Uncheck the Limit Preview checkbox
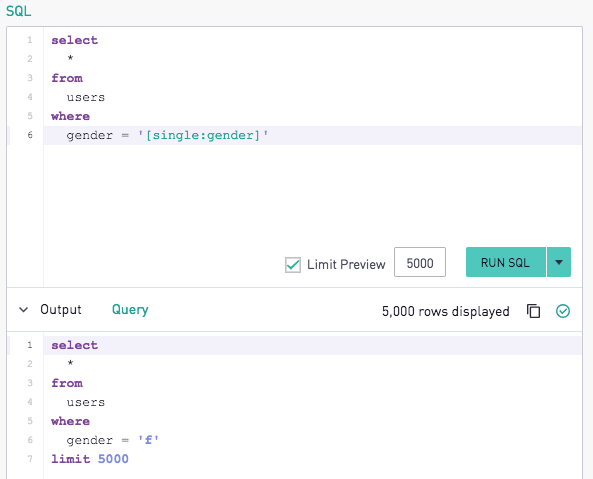Image resolution: width=593 pixels, height=479 pixels. point(293,265)
